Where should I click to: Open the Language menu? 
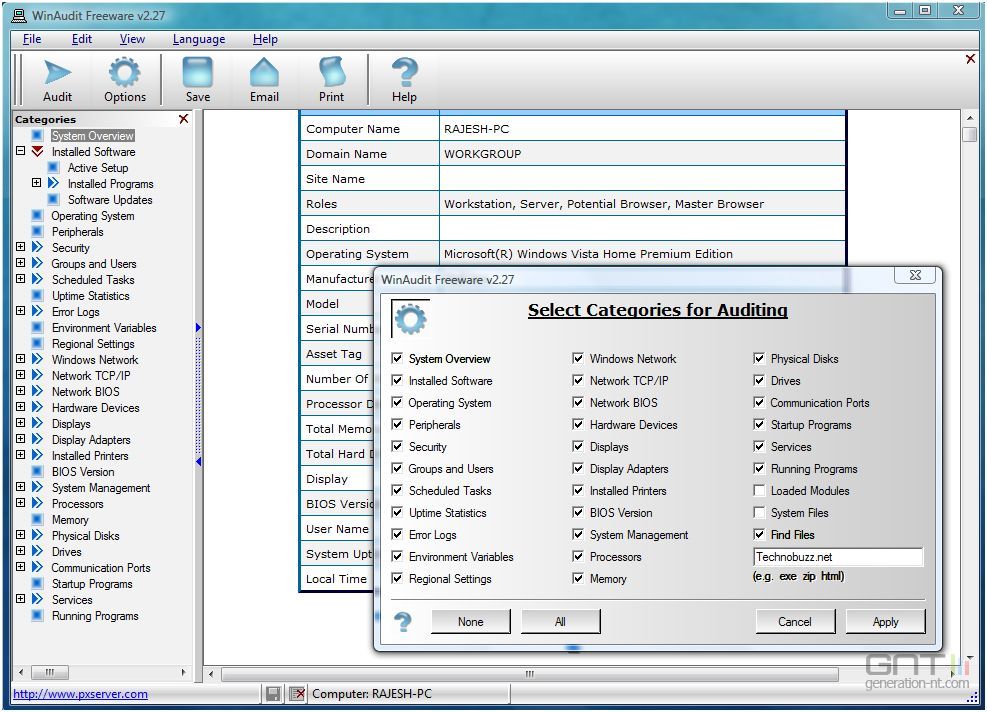click(x=199, y=39)
